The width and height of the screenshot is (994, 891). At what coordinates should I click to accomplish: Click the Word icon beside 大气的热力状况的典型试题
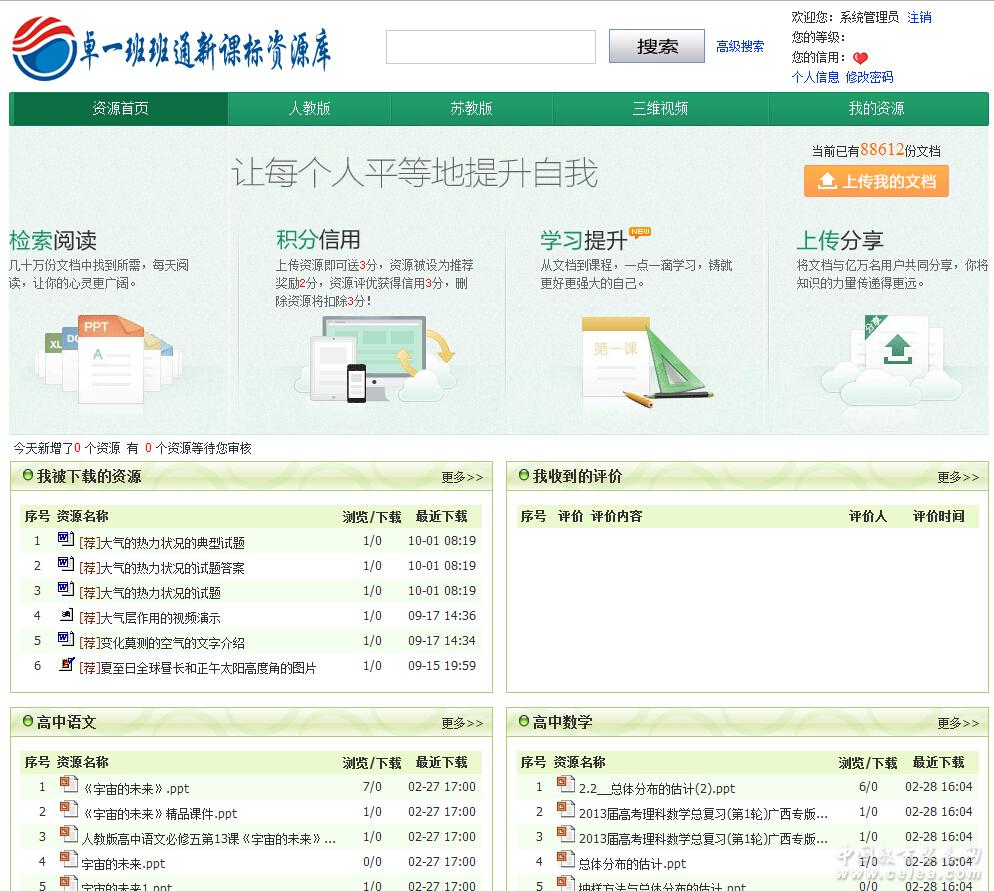click(x=66, y=540)
